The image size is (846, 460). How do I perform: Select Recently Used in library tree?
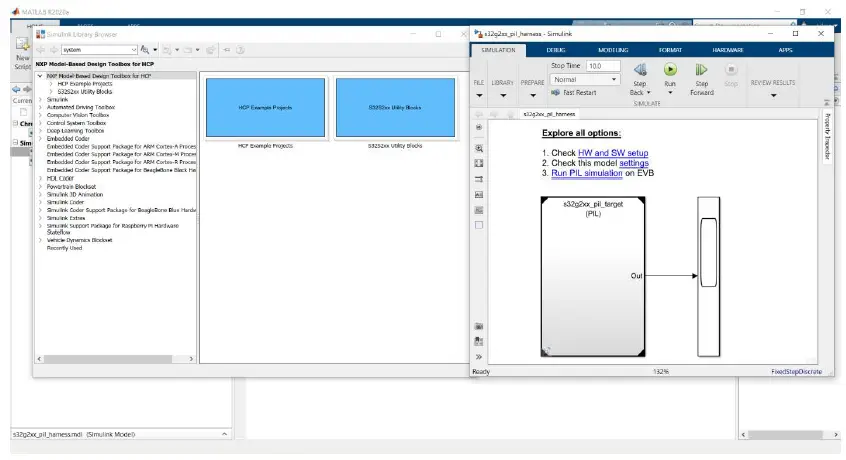tap(64, 248)
